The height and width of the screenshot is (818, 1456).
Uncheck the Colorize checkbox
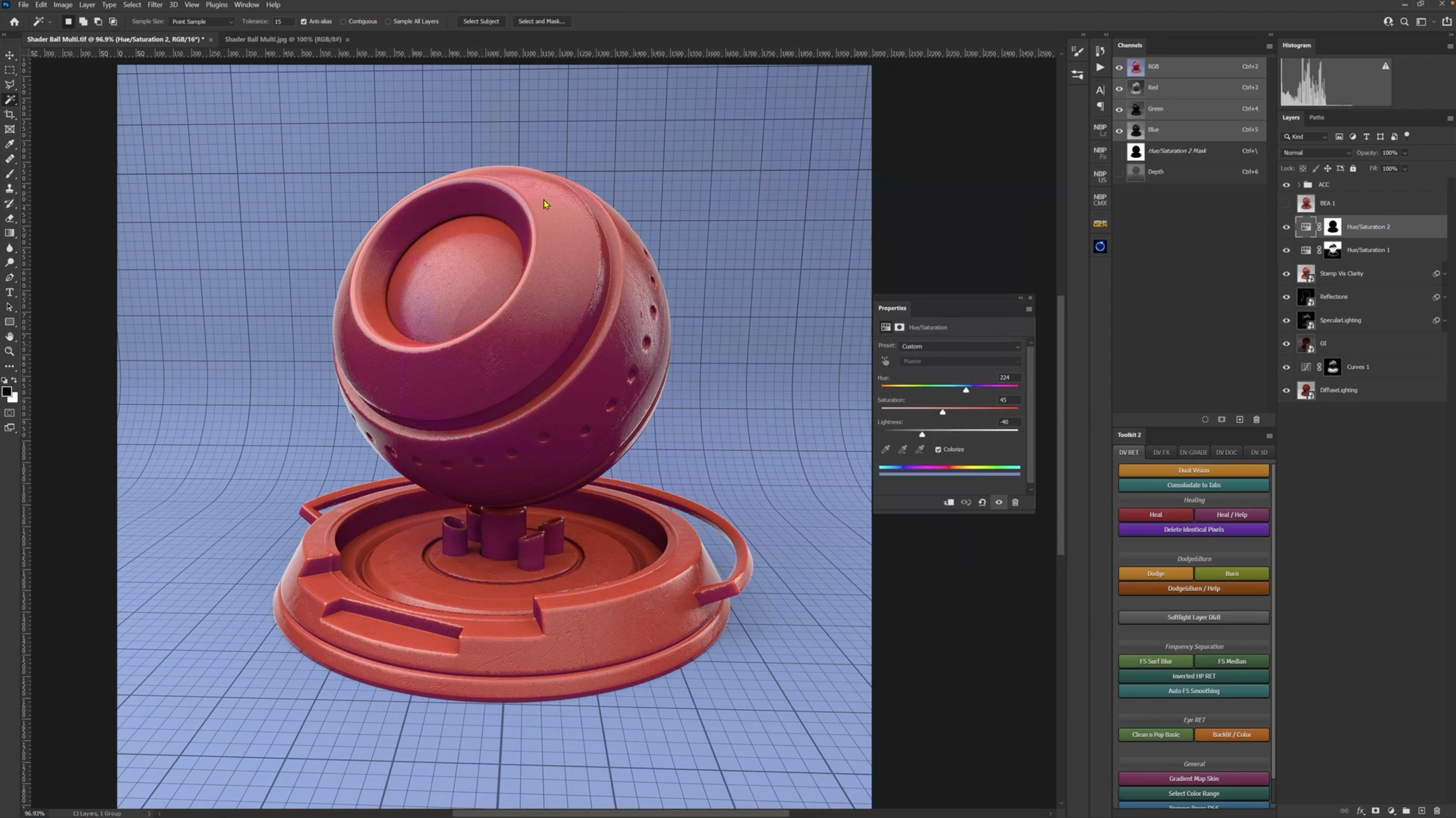pyautogui.click(x=938, y=450)
